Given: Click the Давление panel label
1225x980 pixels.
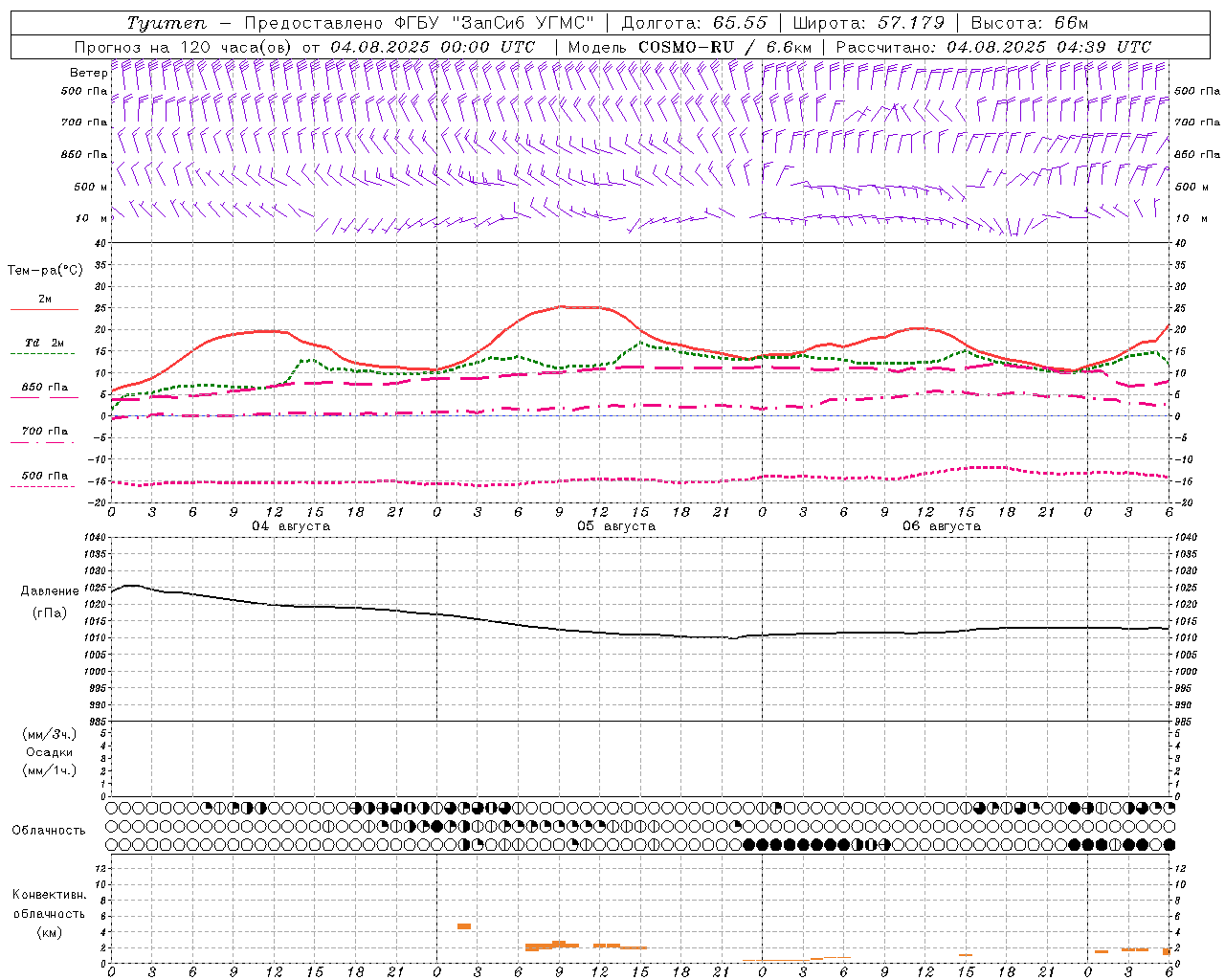Looking at the screenshot, I should 50,591.
